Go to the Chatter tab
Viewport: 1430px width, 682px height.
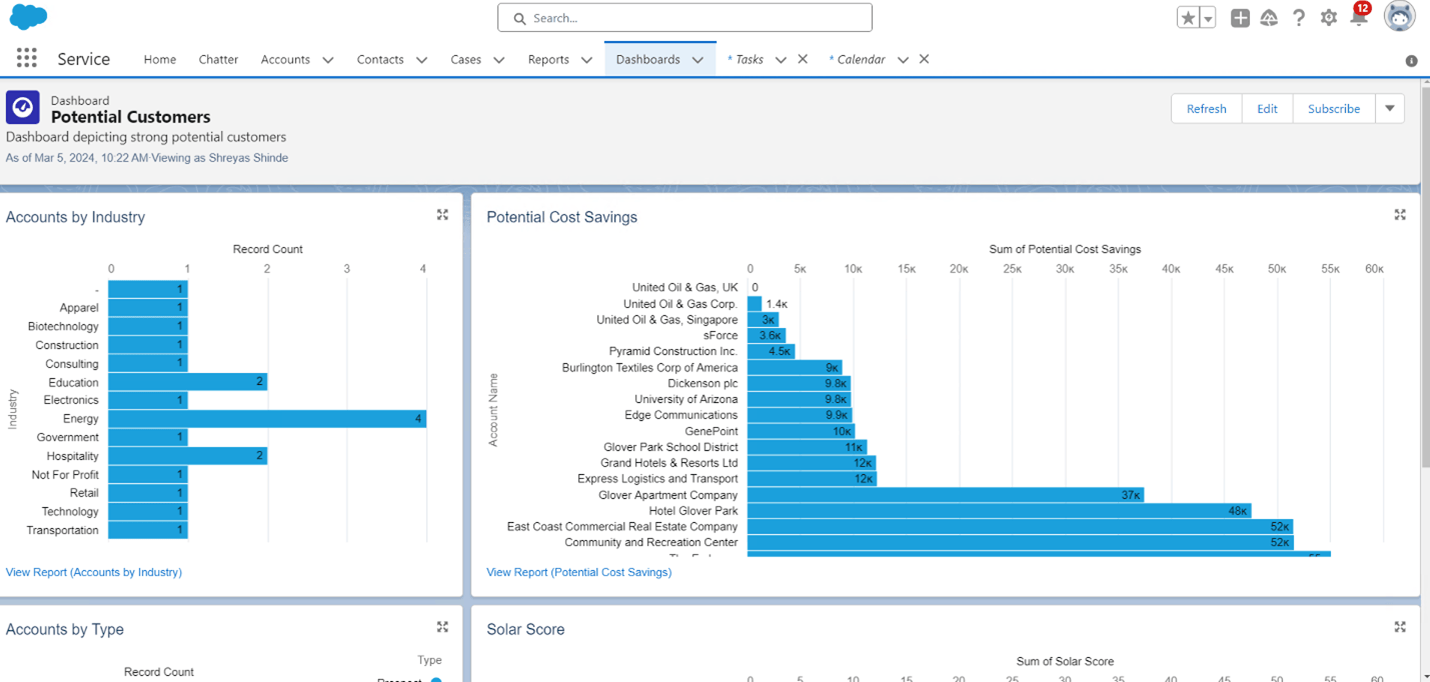[218, 60]
